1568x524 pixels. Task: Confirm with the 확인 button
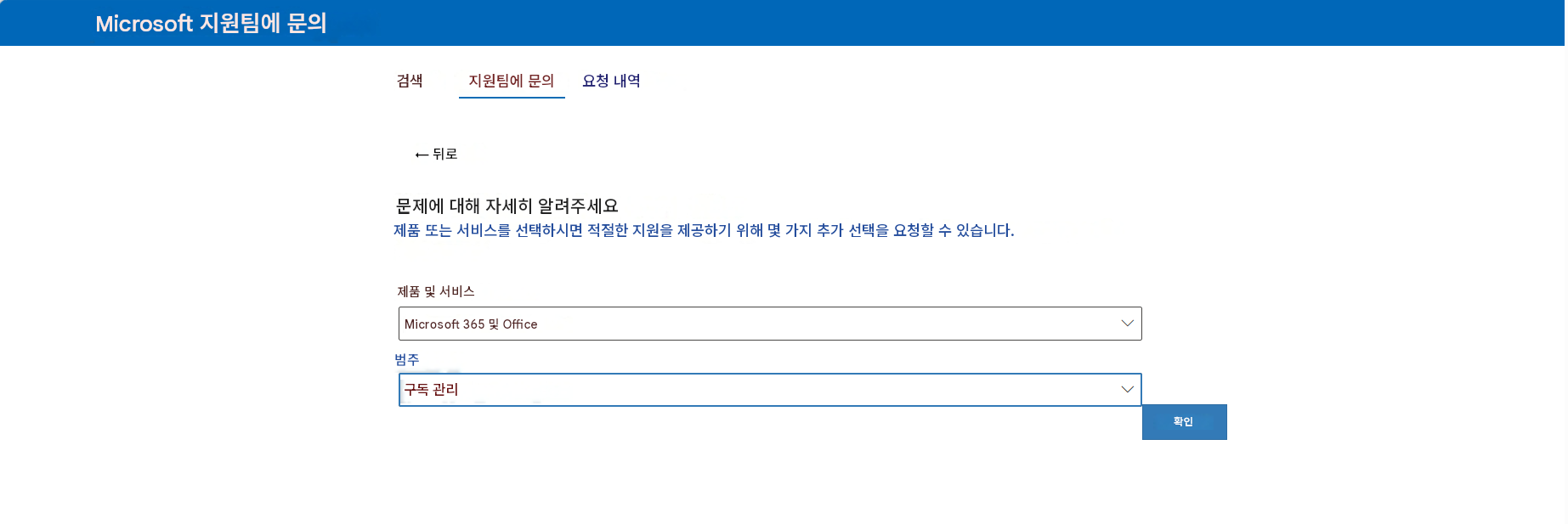(1185, 422)
